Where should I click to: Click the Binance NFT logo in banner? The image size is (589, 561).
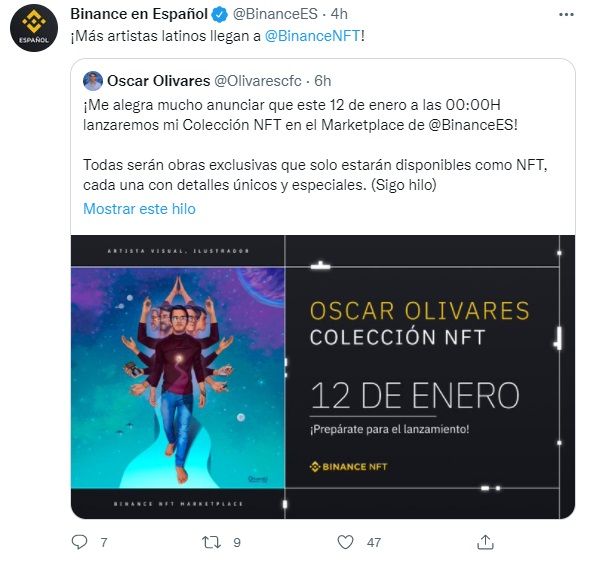coord(348,467)
